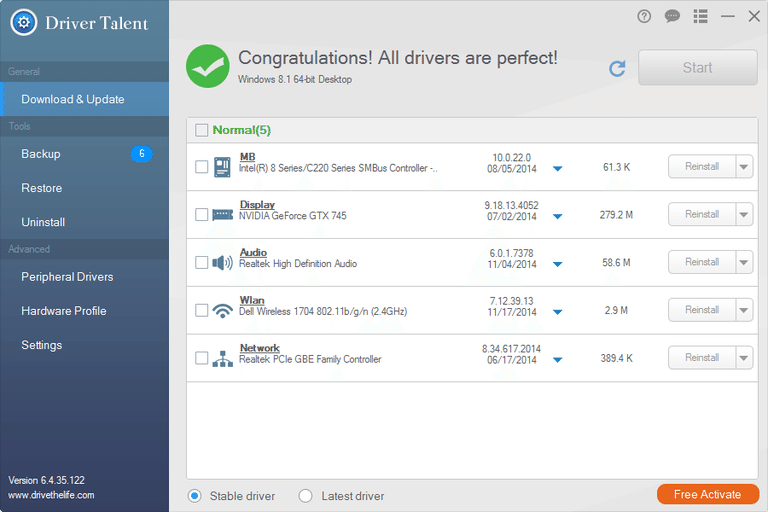
Task: Open Reinstall arrow menu in Network row
Action: (744, 358)
